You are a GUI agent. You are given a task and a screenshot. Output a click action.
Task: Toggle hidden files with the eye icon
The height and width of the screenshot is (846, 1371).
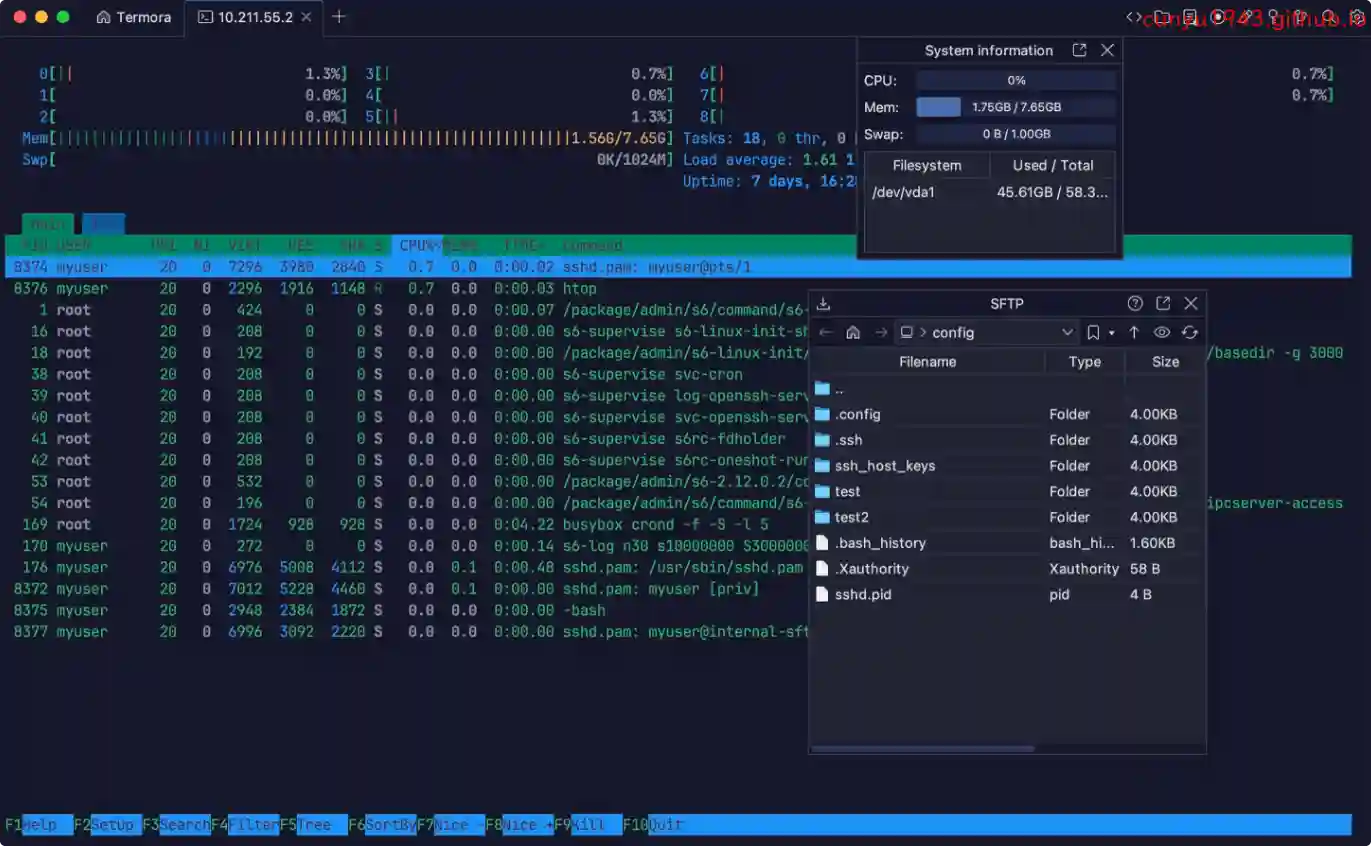[x=1161, y=333]
